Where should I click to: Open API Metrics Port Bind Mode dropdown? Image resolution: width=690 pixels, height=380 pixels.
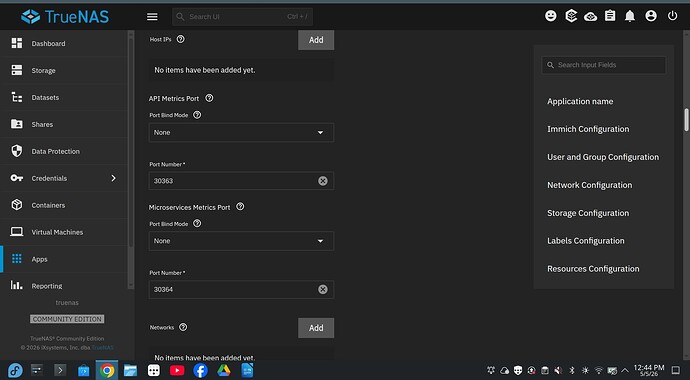click(241, 132)
